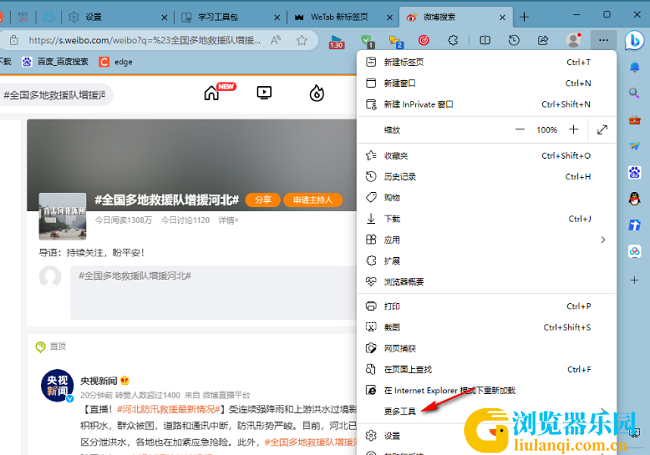This screenshot has height=455, width=650.
Task: Click the read aloud icon in address bar
Action: [x=276, y=40]
